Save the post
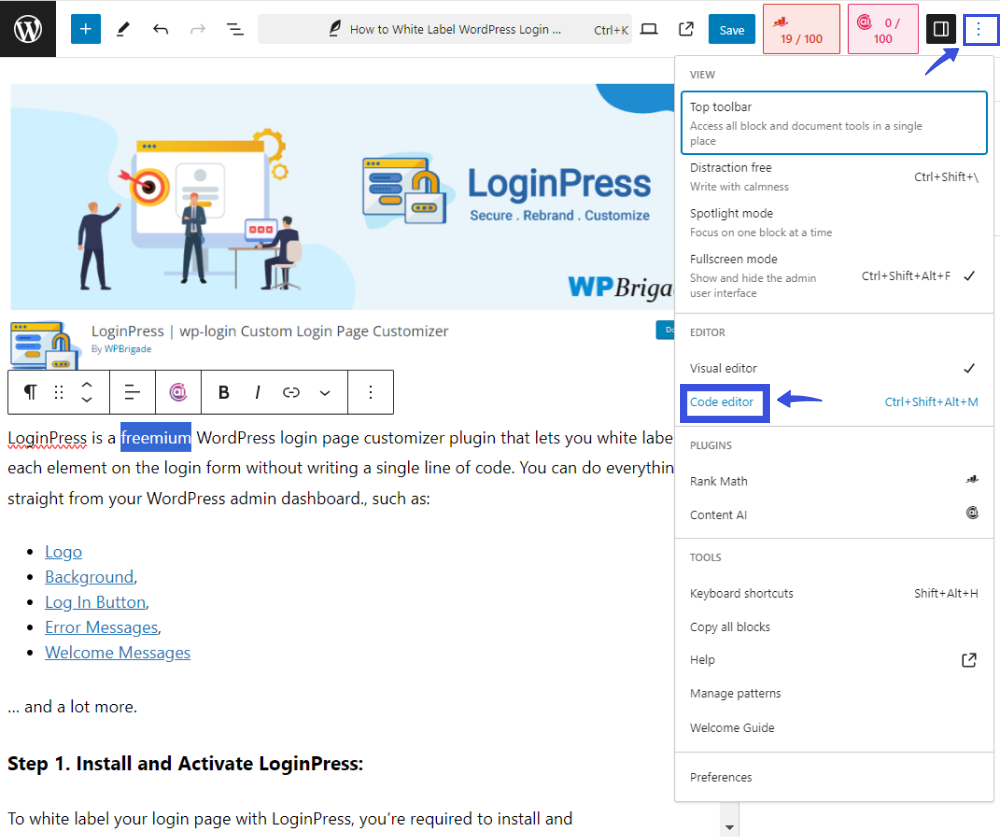The image size is (1000, 837). 732,29
